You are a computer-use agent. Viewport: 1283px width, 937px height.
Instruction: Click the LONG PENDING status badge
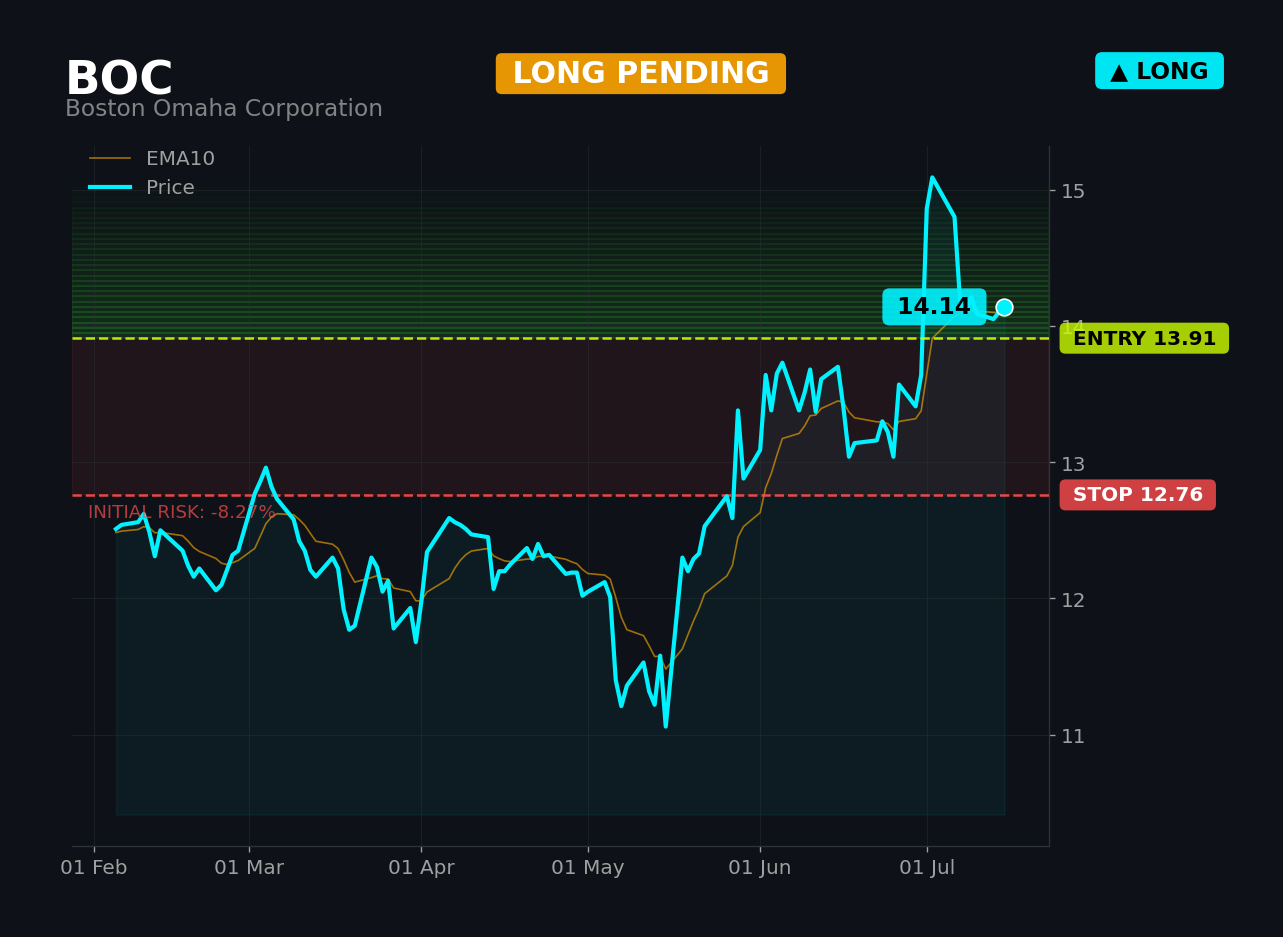[641, 74]
